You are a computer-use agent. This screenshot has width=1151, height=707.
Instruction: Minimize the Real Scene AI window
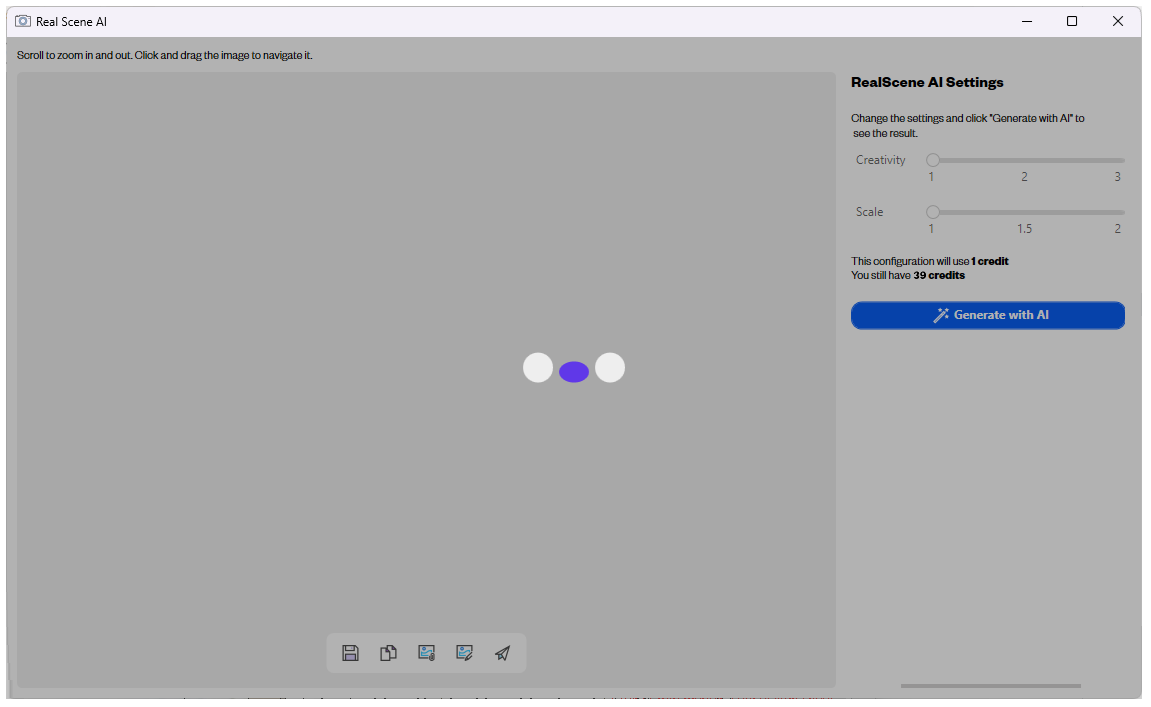point(1027,21)
